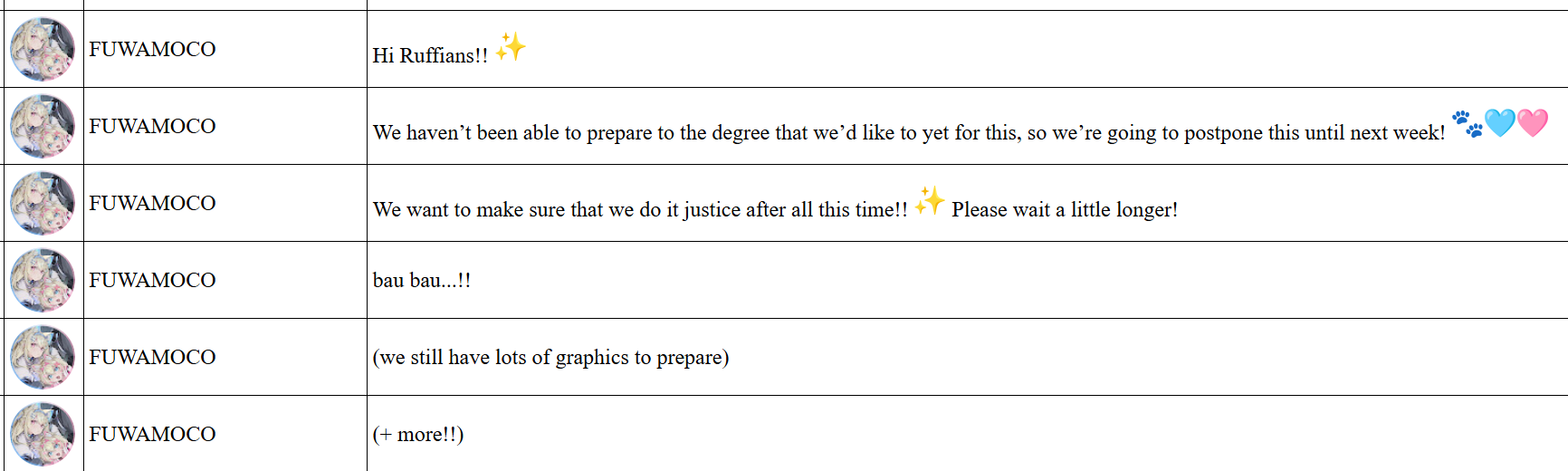The width and height of the screenshot is (1568, 471).
Task: Click the pink heart emoji
Action: pos(1533,123)
